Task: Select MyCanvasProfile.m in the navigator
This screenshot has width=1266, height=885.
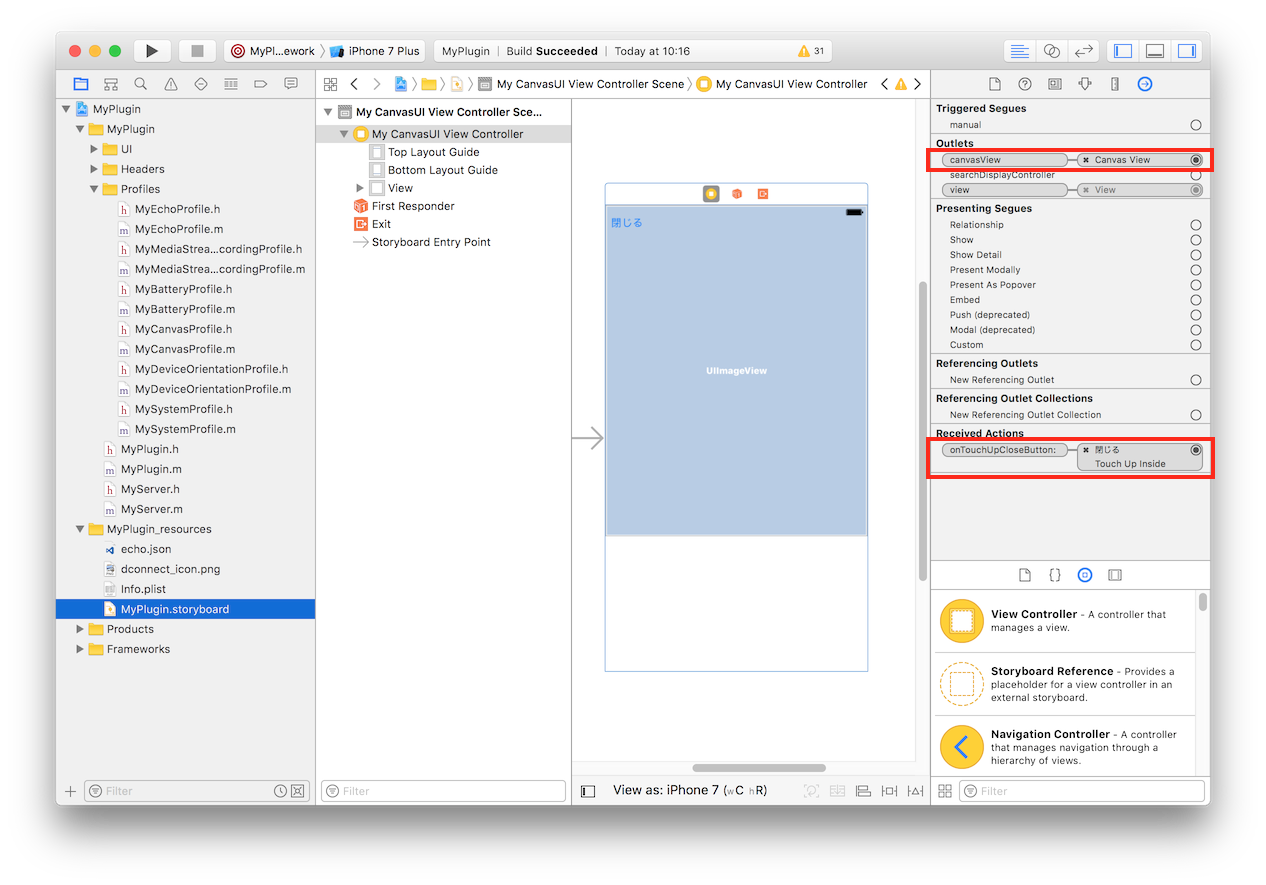Action: (185, 349)
